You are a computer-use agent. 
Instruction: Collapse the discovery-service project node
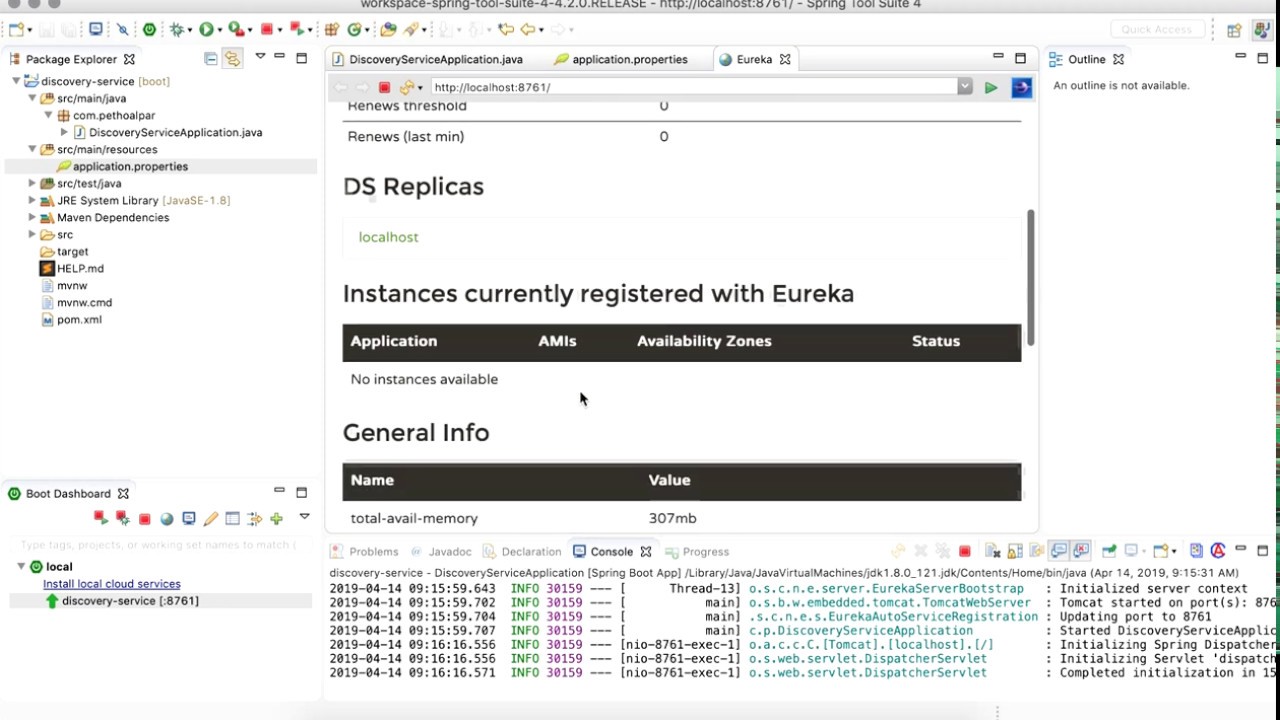pyautogui.click(x=17, y=81)
